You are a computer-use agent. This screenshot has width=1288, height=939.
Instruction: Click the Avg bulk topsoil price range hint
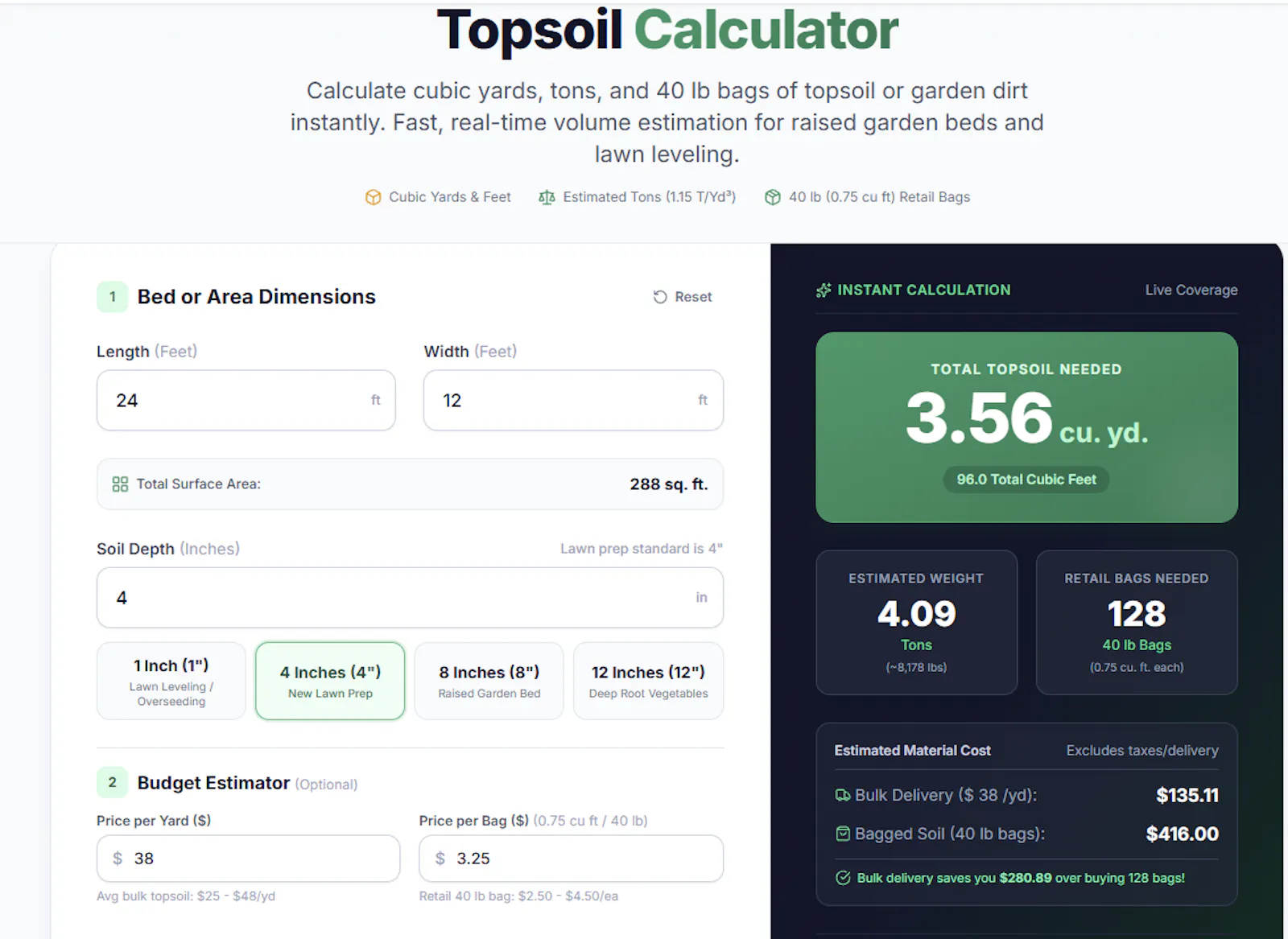(x=186, y=896)
